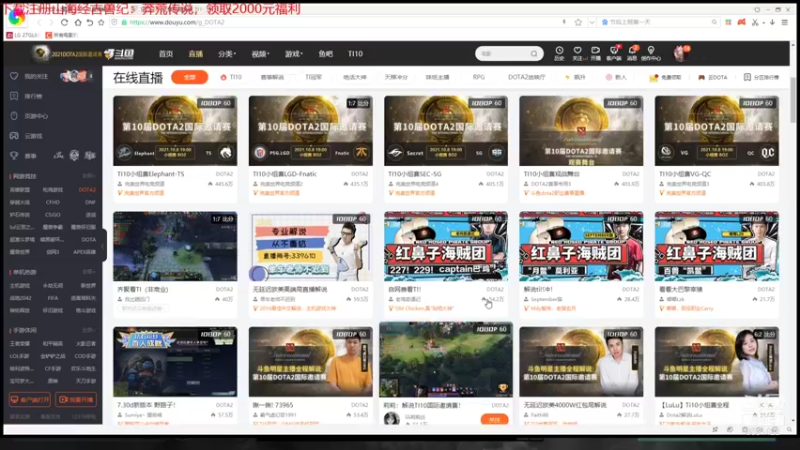Click the browser download arrow icon
Image resolution: width=800 pixels, height=450 pixels.
pyautogui.click(x=772, y=22)
